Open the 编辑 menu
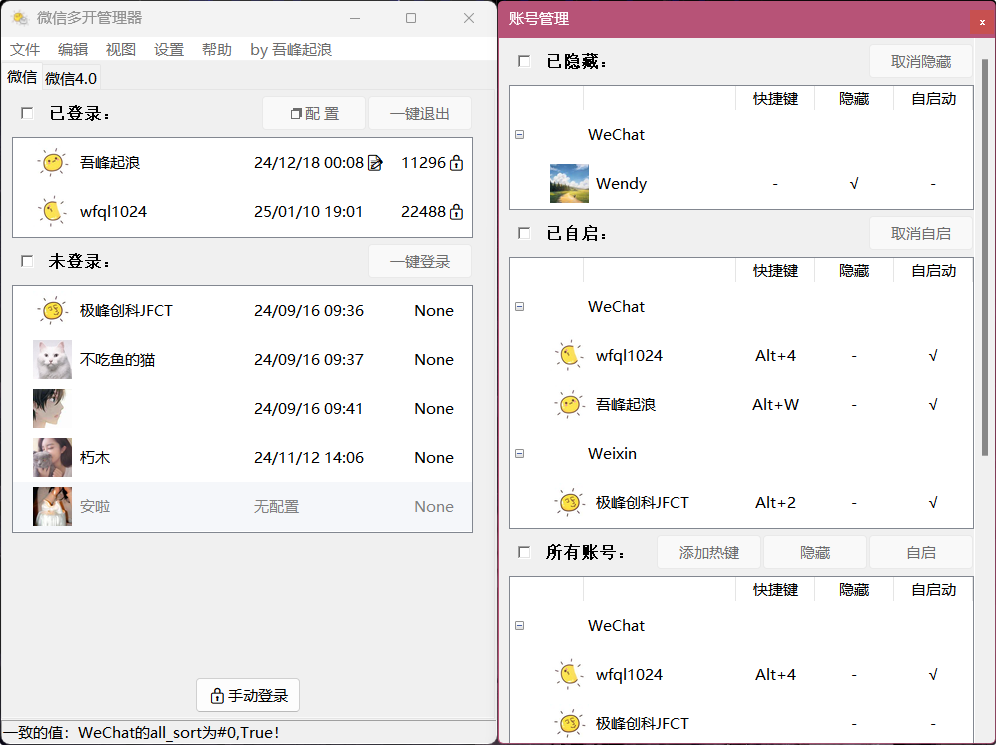 pos(73,50)
